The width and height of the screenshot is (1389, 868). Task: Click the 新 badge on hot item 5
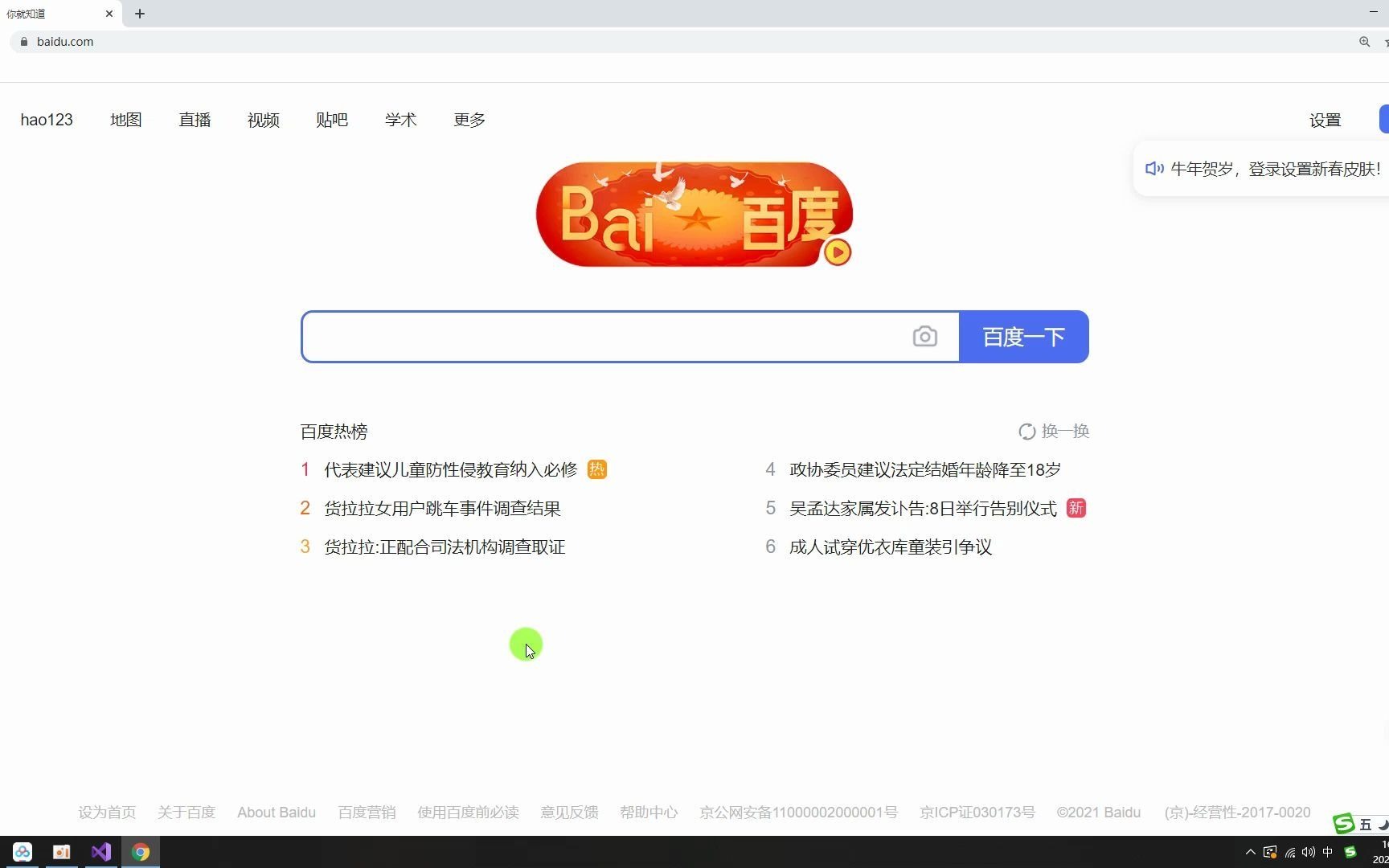1076,508
